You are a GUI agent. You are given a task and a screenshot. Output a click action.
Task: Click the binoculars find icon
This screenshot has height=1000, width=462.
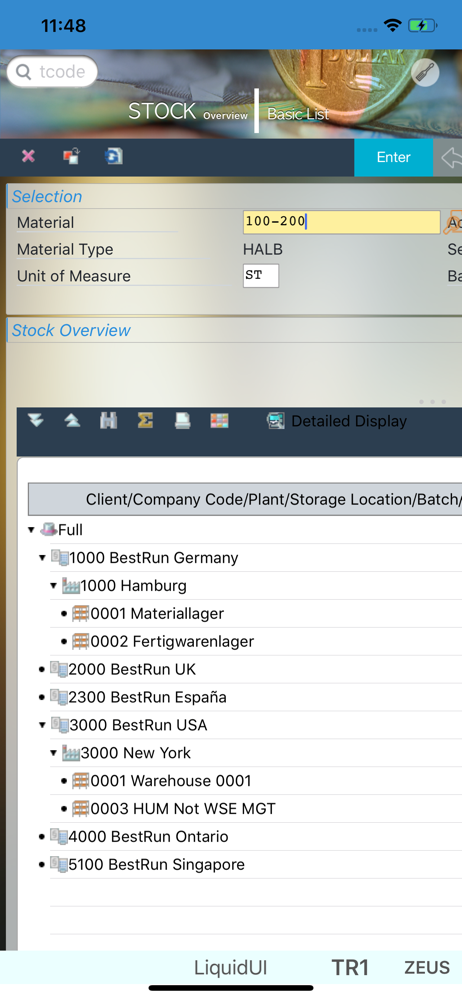pos(108,421)
